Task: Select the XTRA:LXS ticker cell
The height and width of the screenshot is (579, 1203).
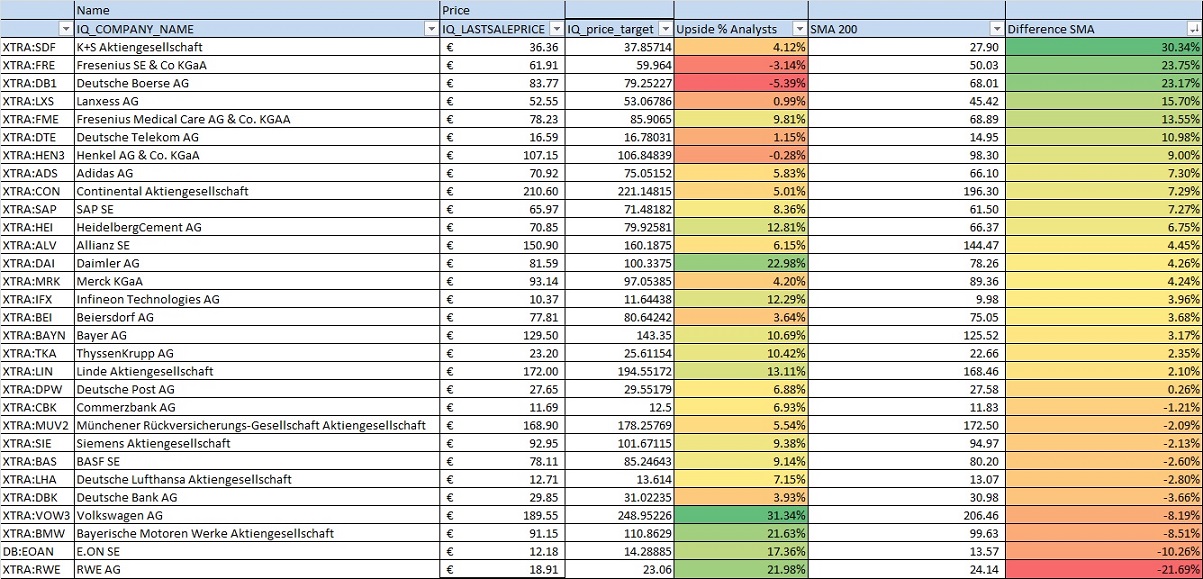Action: [x=38, y=101]
